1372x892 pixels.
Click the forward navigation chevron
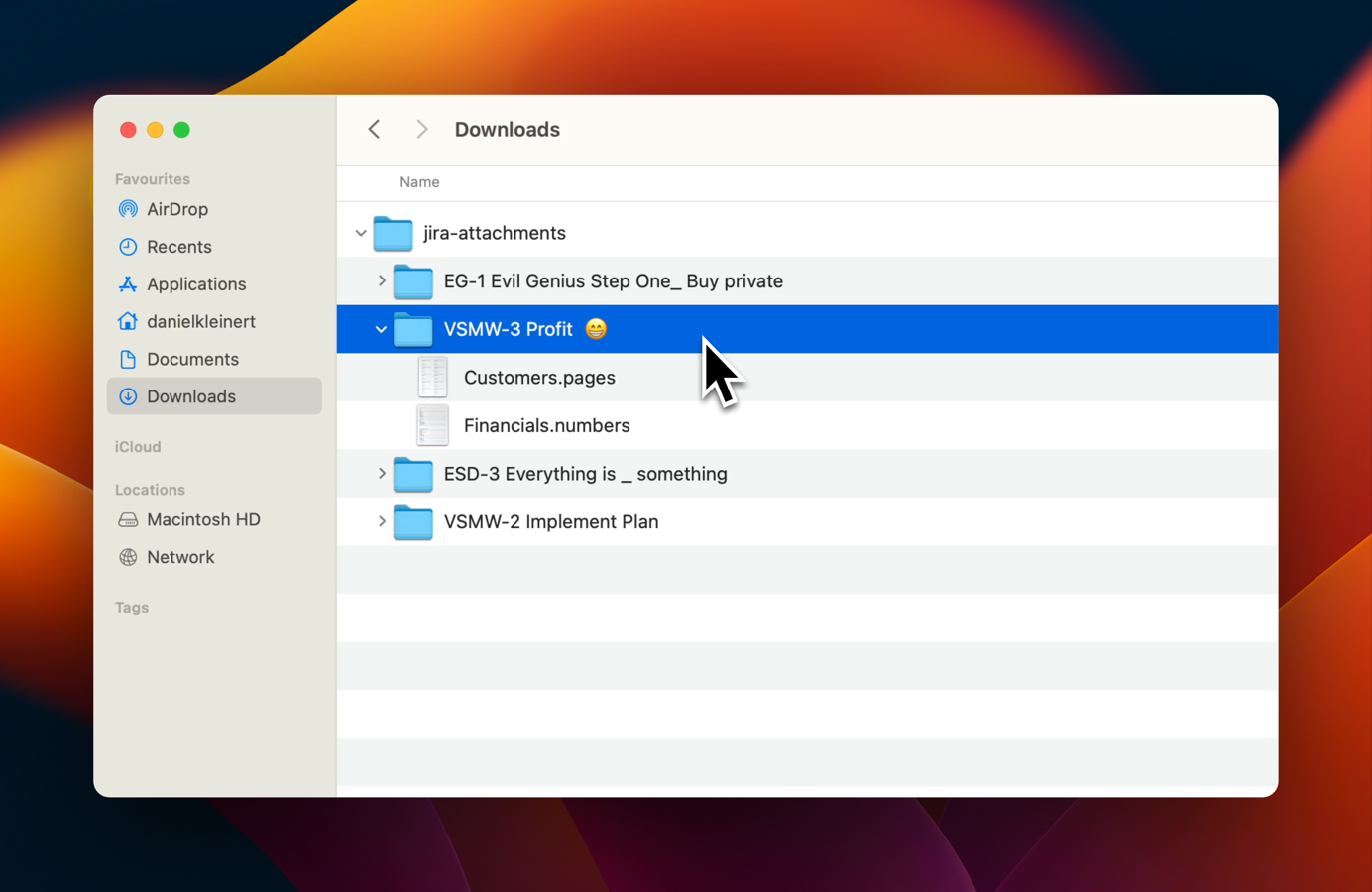(422, 130)
